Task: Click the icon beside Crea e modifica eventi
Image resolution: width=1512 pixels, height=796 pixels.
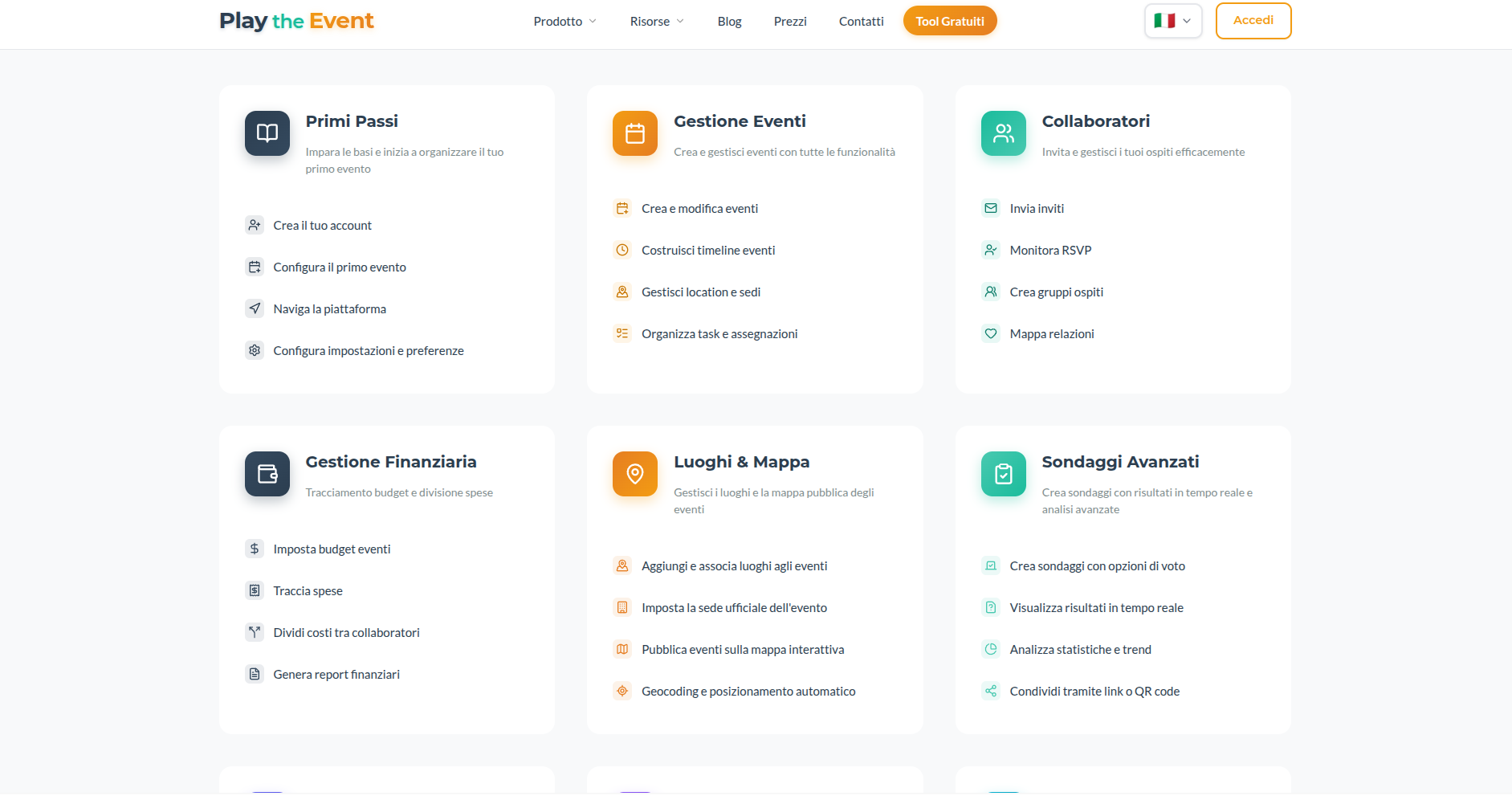Action: pos(622,208)
